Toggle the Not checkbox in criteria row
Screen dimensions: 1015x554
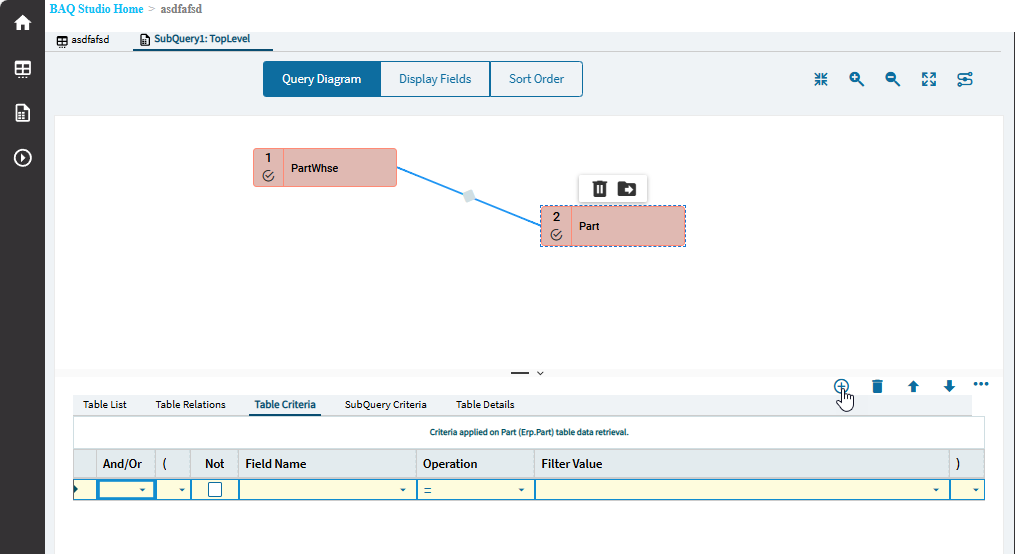click(215, 490)
